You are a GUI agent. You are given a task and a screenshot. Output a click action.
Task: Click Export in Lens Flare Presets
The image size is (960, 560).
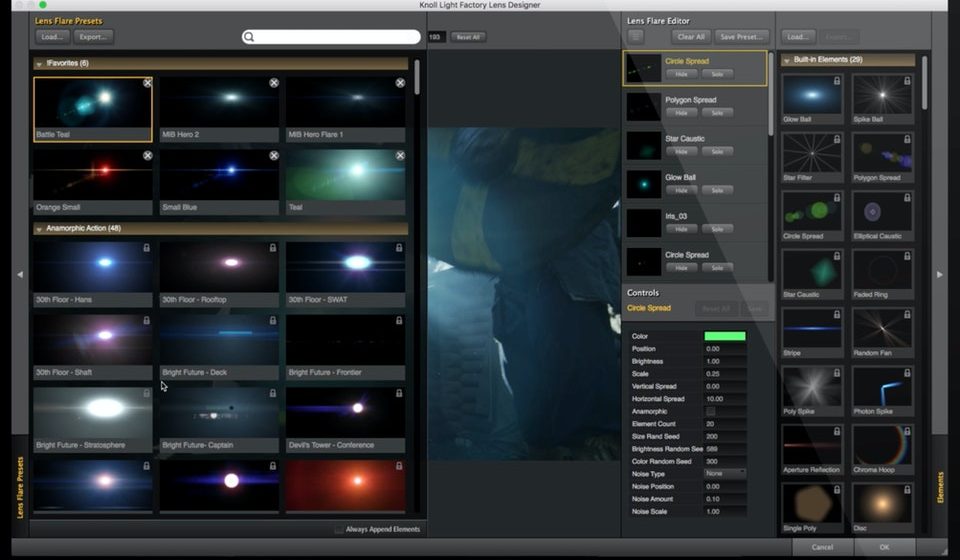coord(93,37)
